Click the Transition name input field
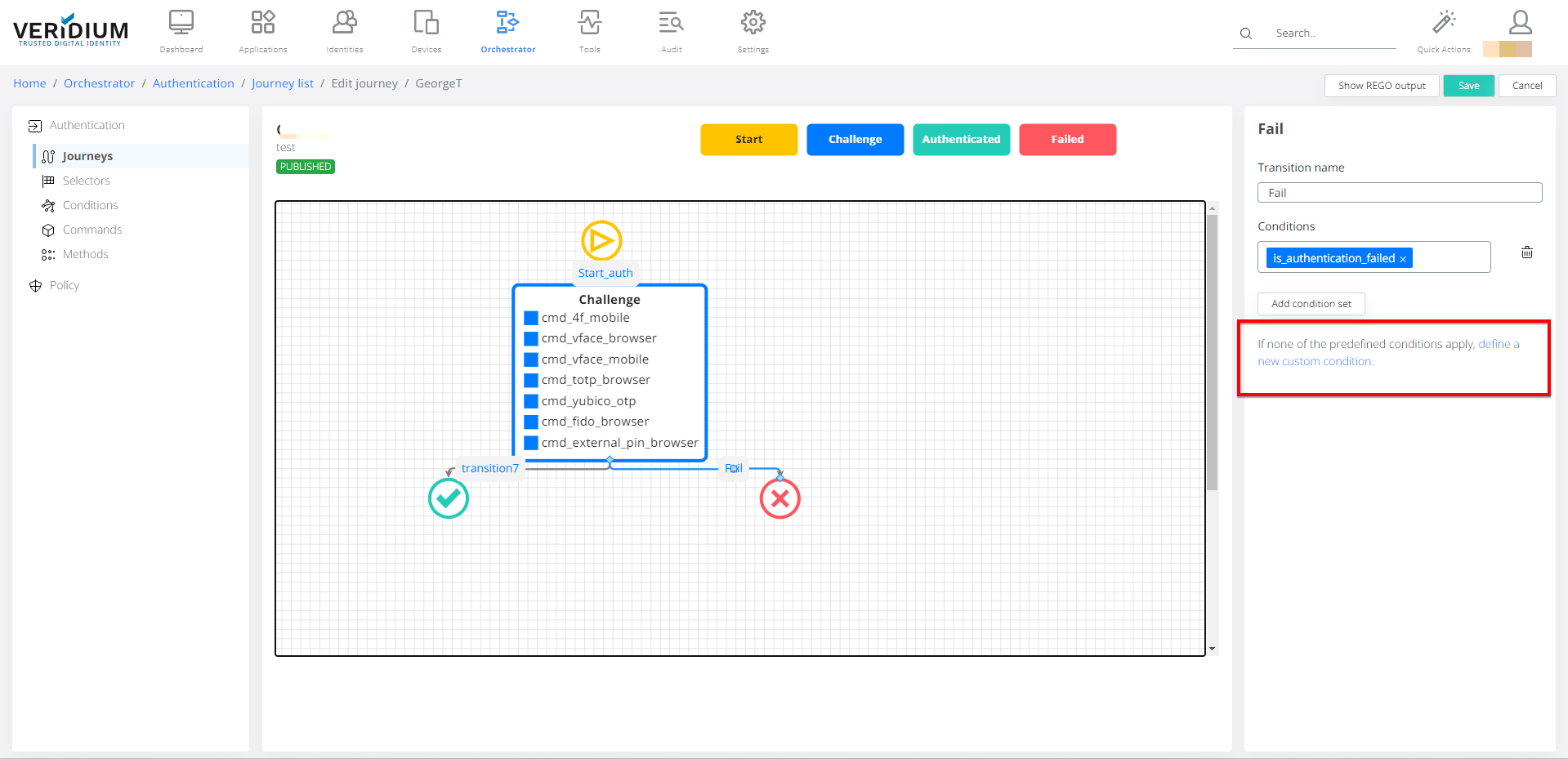 [1399, 193]
